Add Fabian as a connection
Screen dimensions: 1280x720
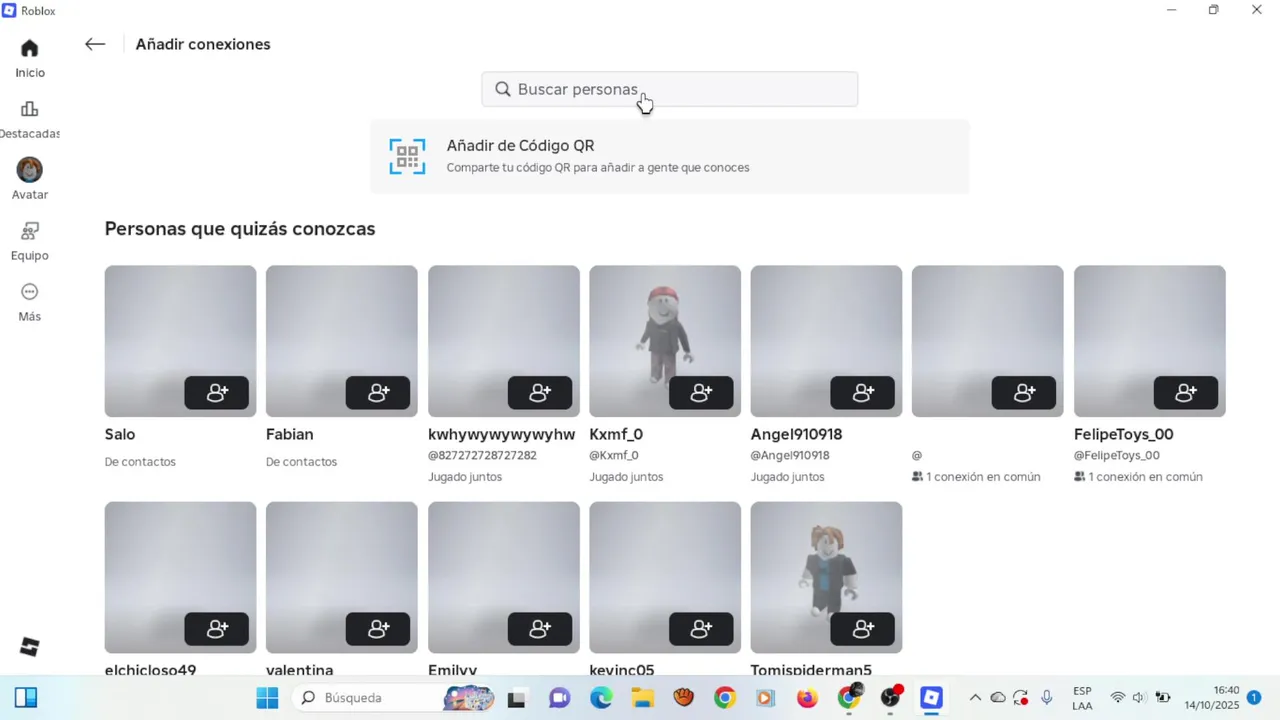378,393
